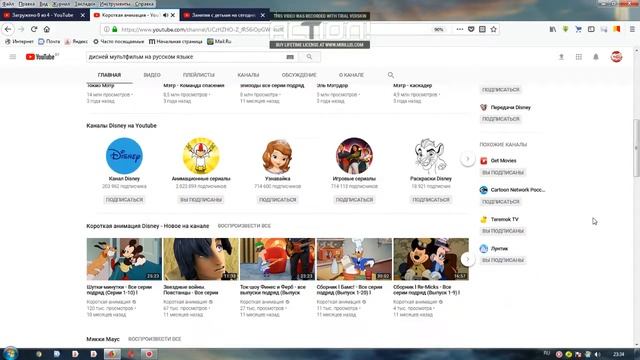The height and width of the screenshot is (360, 640).
Task: Click the YouTube search magnifier button
Action: 309,57
